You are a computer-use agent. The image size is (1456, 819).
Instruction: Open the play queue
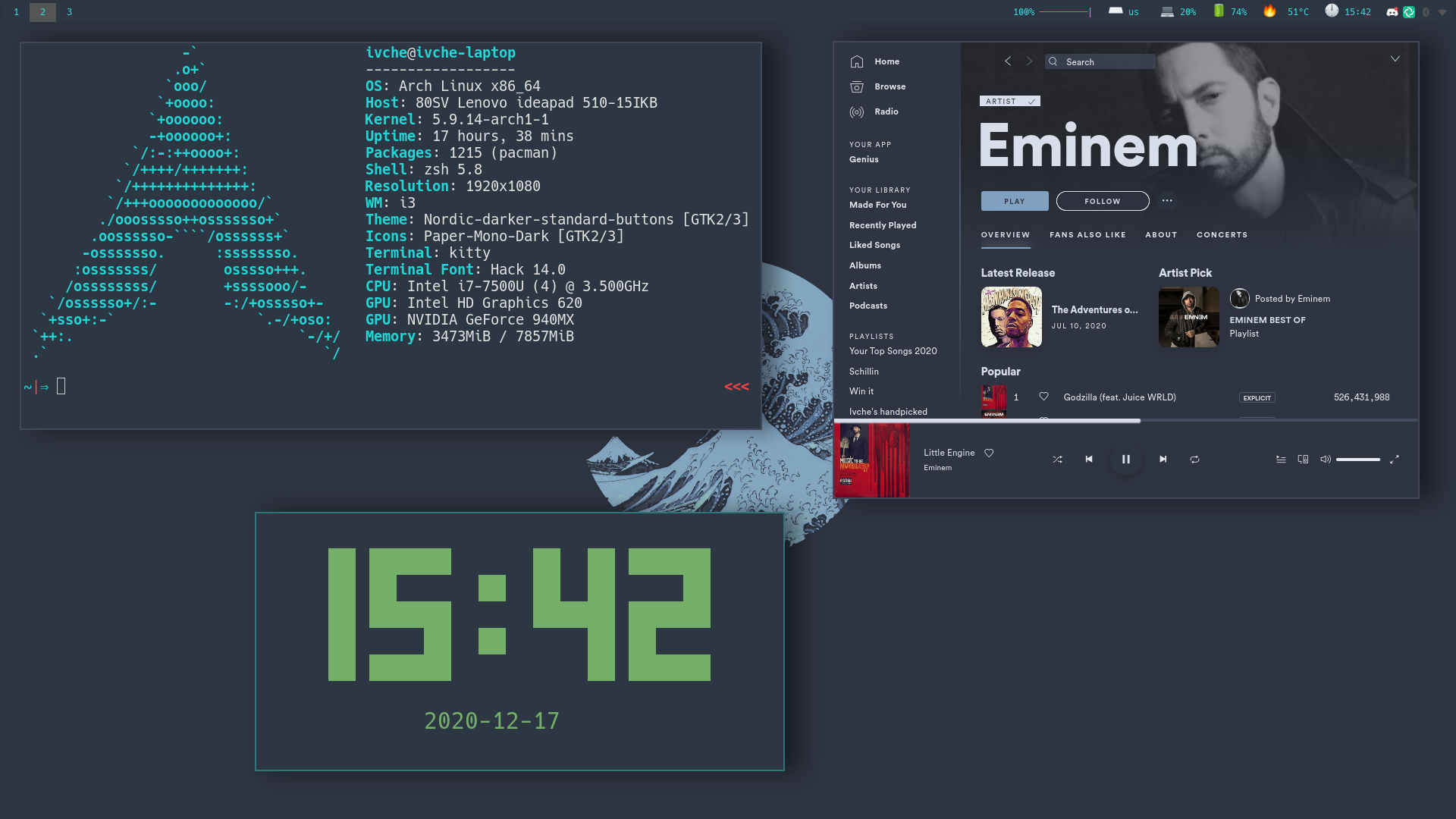(x=1281, y=460)
